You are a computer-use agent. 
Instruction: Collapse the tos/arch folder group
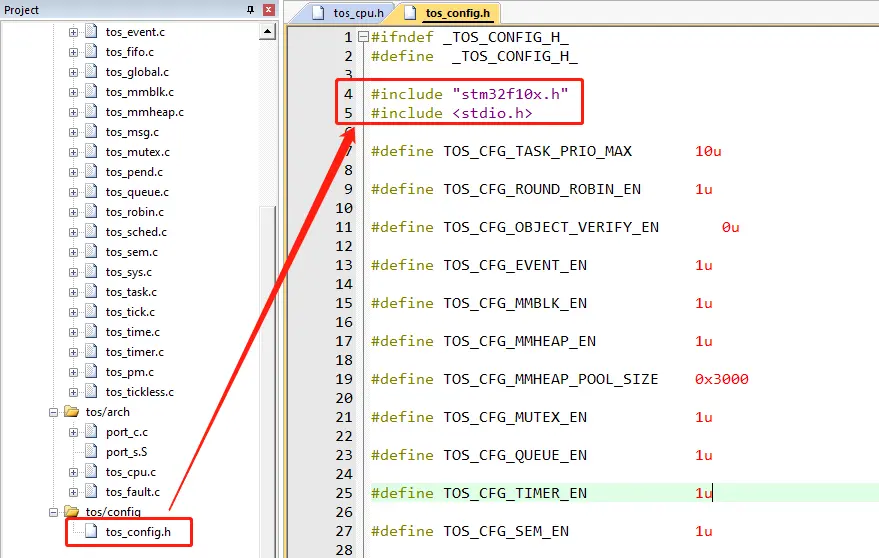[x=53, y=412]
